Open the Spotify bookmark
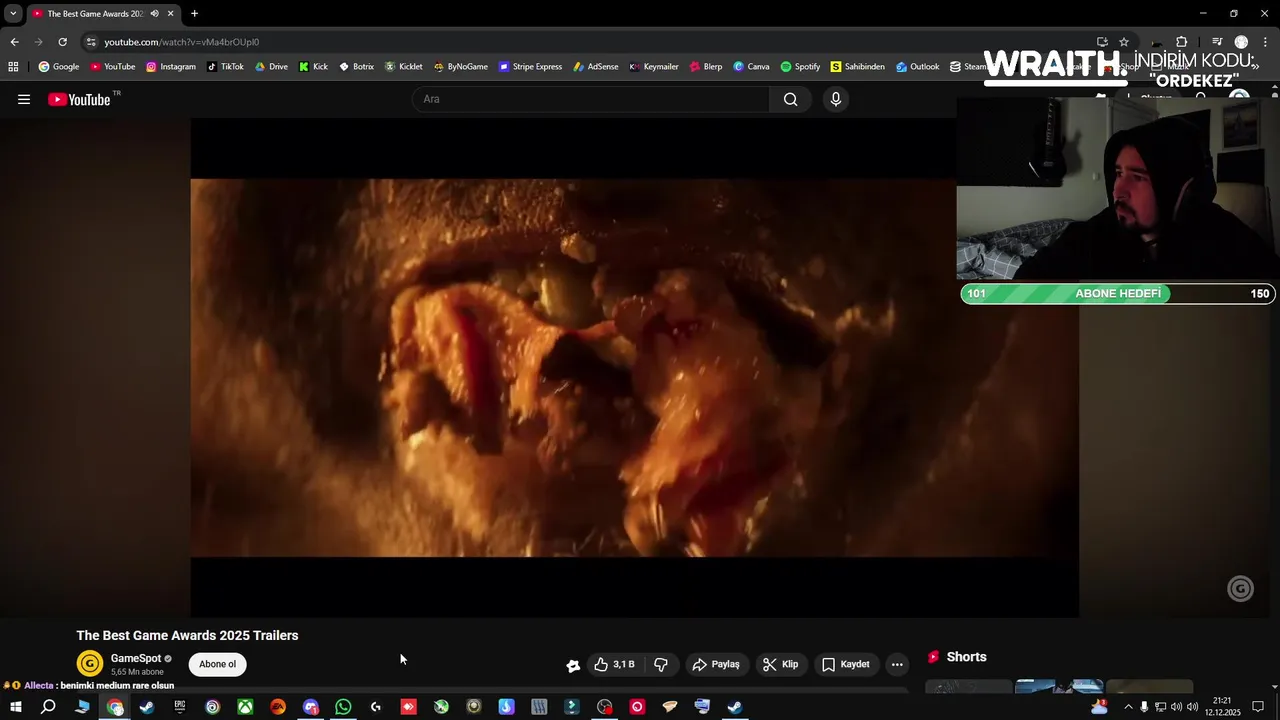This screenshot has height=720, width=1280. coord(800,67)
